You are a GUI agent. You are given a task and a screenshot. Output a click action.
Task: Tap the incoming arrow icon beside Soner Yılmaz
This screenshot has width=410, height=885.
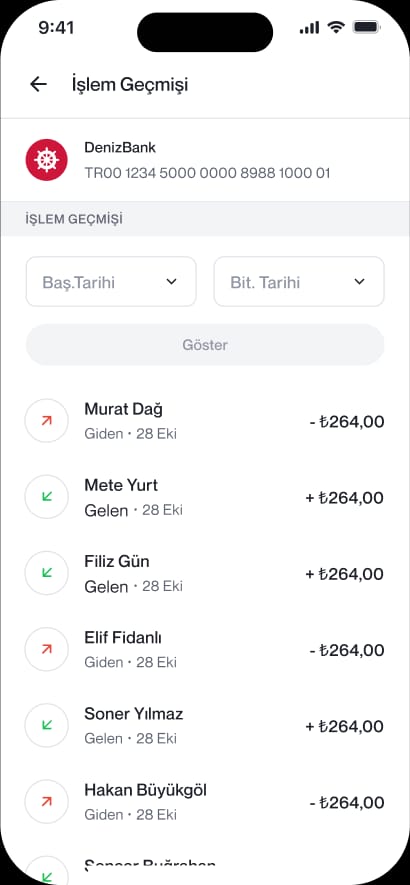[x=46, y=725]
